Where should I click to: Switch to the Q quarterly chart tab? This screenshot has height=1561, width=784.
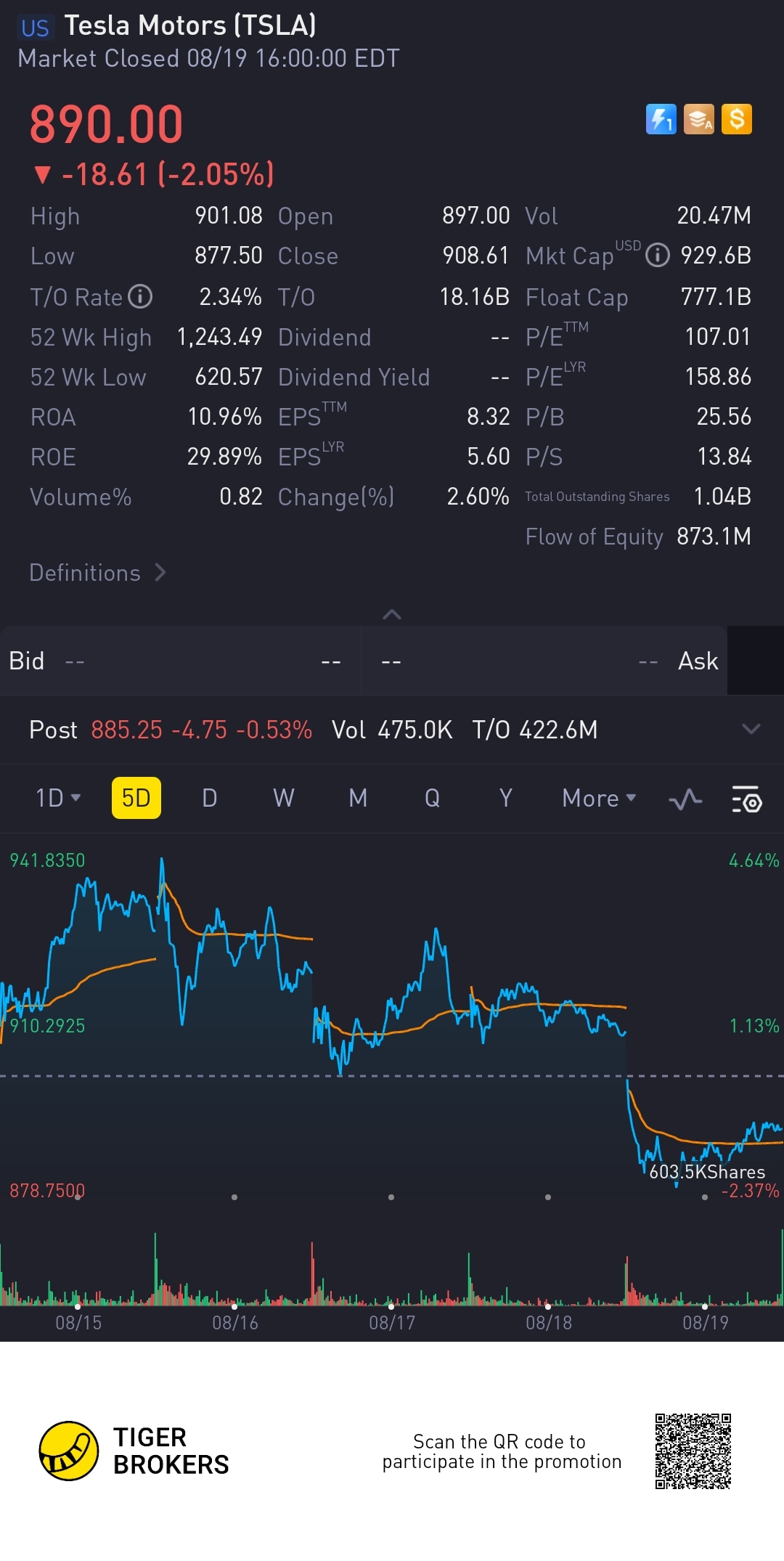tap(432, 798)
